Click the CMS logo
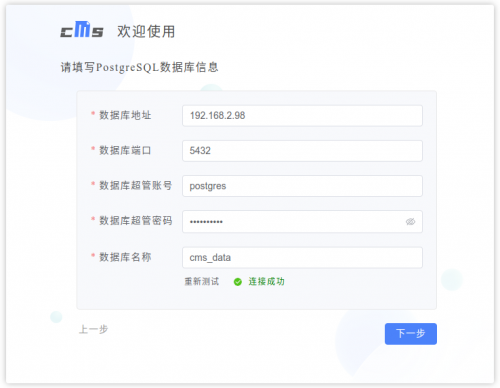This screenshot has width=500, height=388. pyautogui.click(x=82, y=30)
